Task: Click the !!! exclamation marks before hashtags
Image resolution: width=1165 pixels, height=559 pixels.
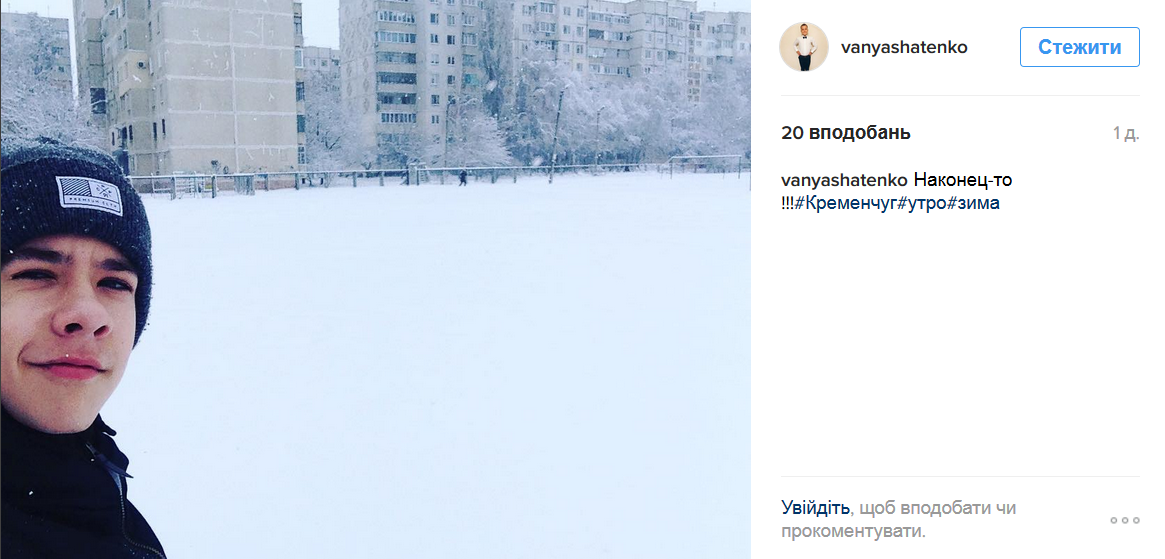Action: click(x=787, y=203)
